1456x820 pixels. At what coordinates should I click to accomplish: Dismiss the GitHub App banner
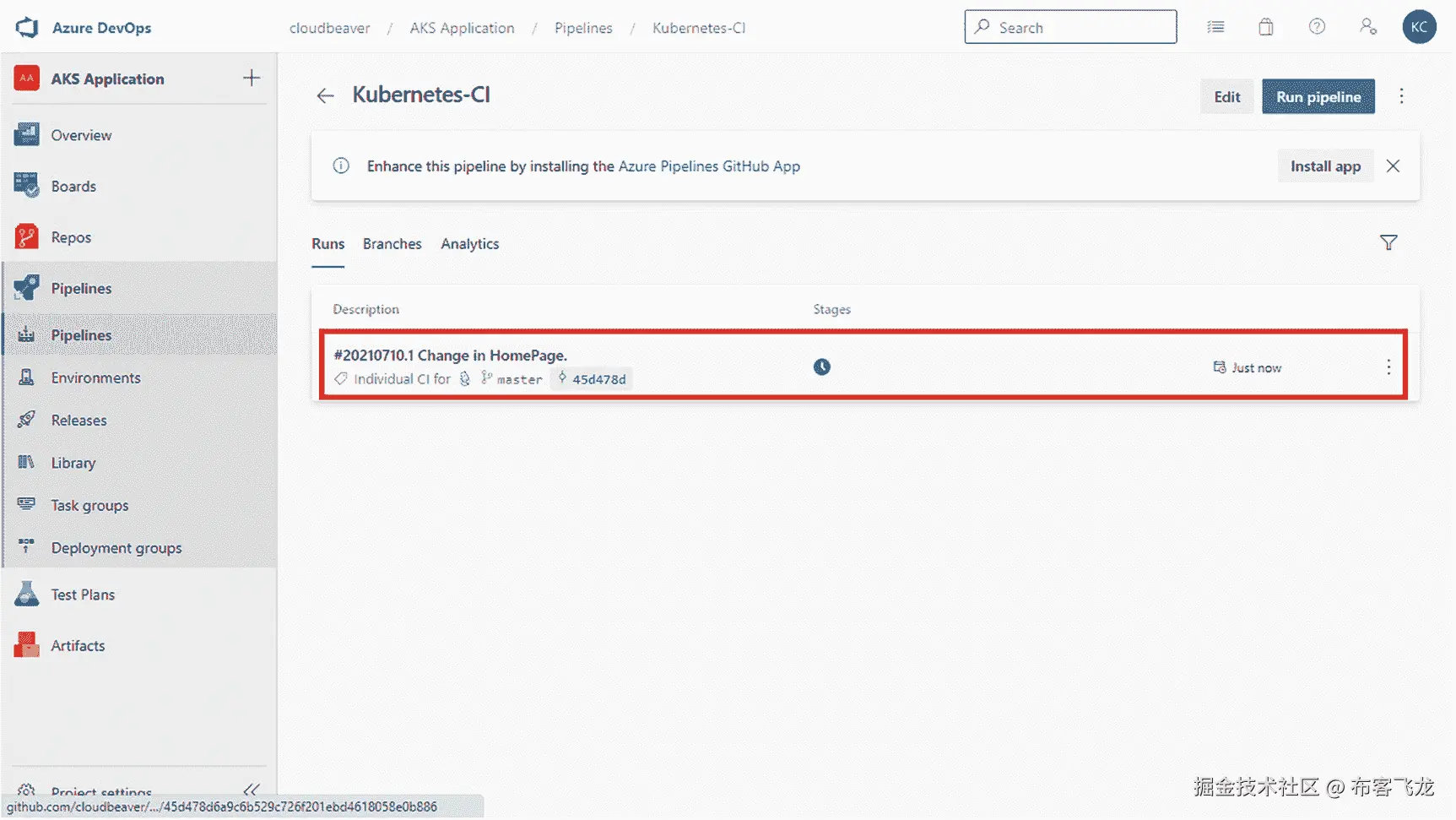(1393, 166)
